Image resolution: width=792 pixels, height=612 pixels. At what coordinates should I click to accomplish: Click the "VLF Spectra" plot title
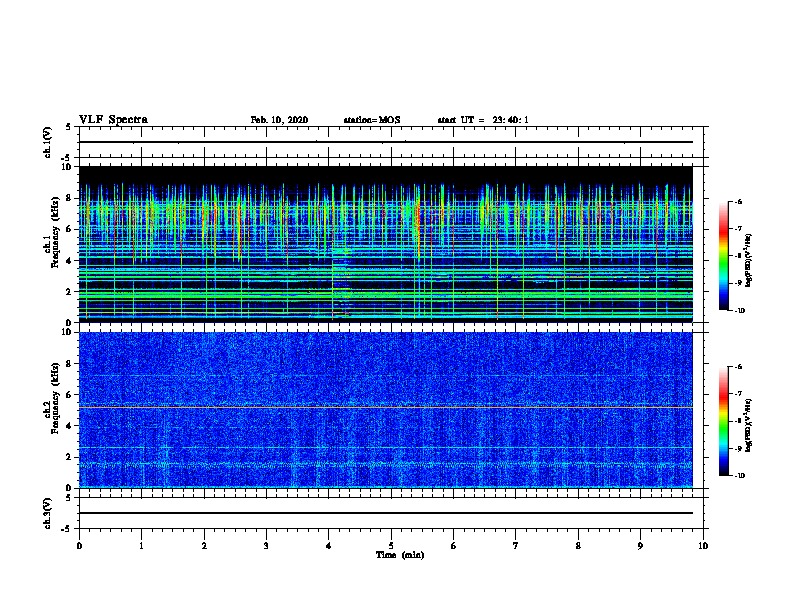pos(113,120)
